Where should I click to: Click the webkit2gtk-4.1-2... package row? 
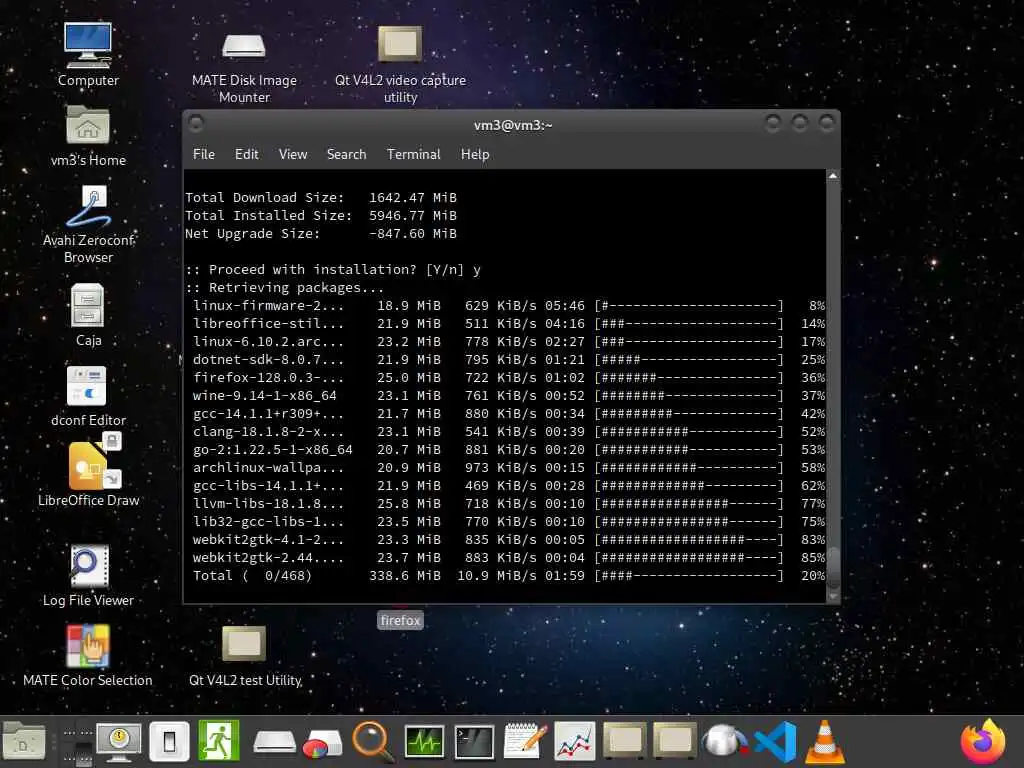(509, 539)
